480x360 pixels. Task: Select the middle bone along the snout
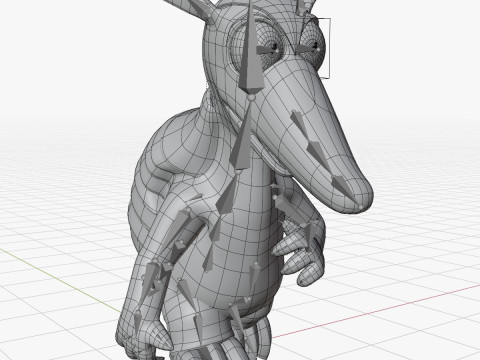tap(318, 156)
